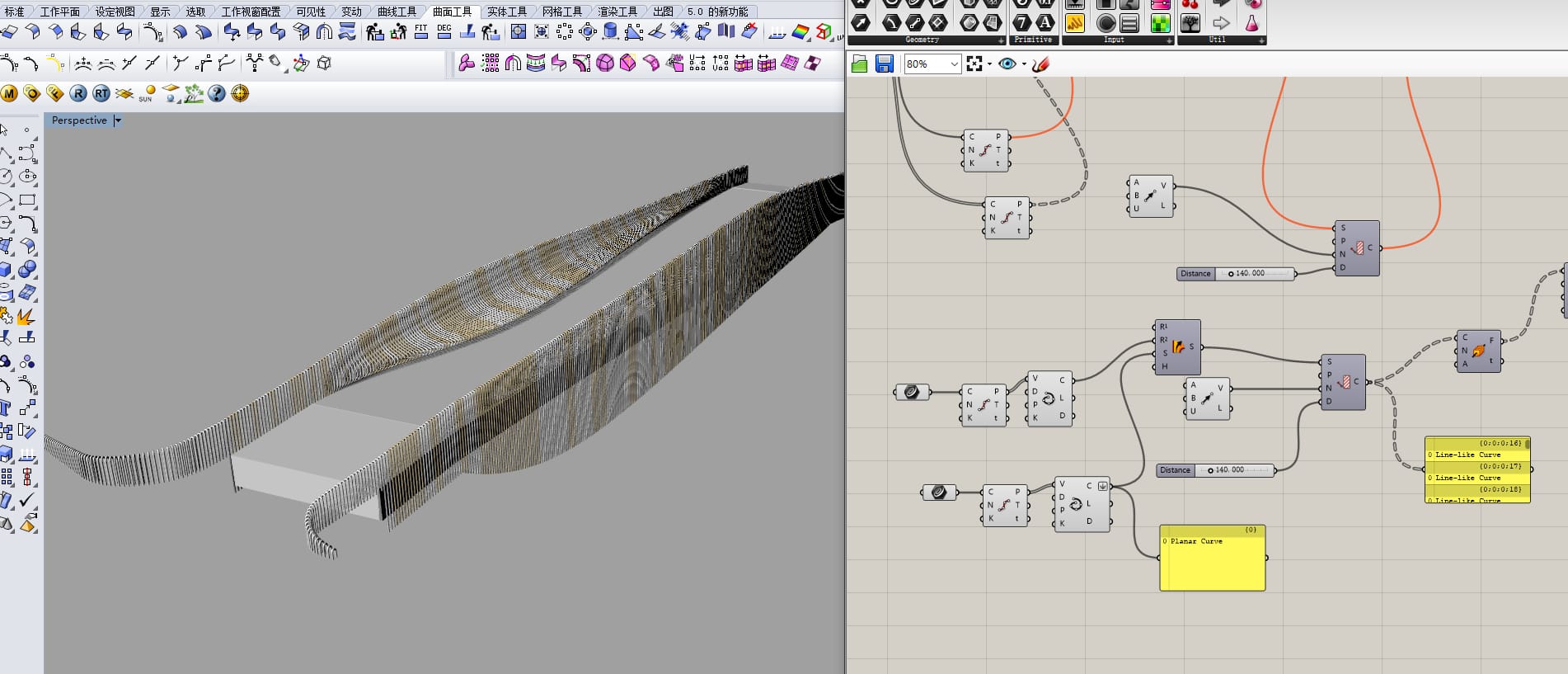Screen dimensions: 1568x674
Task: Click the SUN settings icon
Action: coord(148,93)
